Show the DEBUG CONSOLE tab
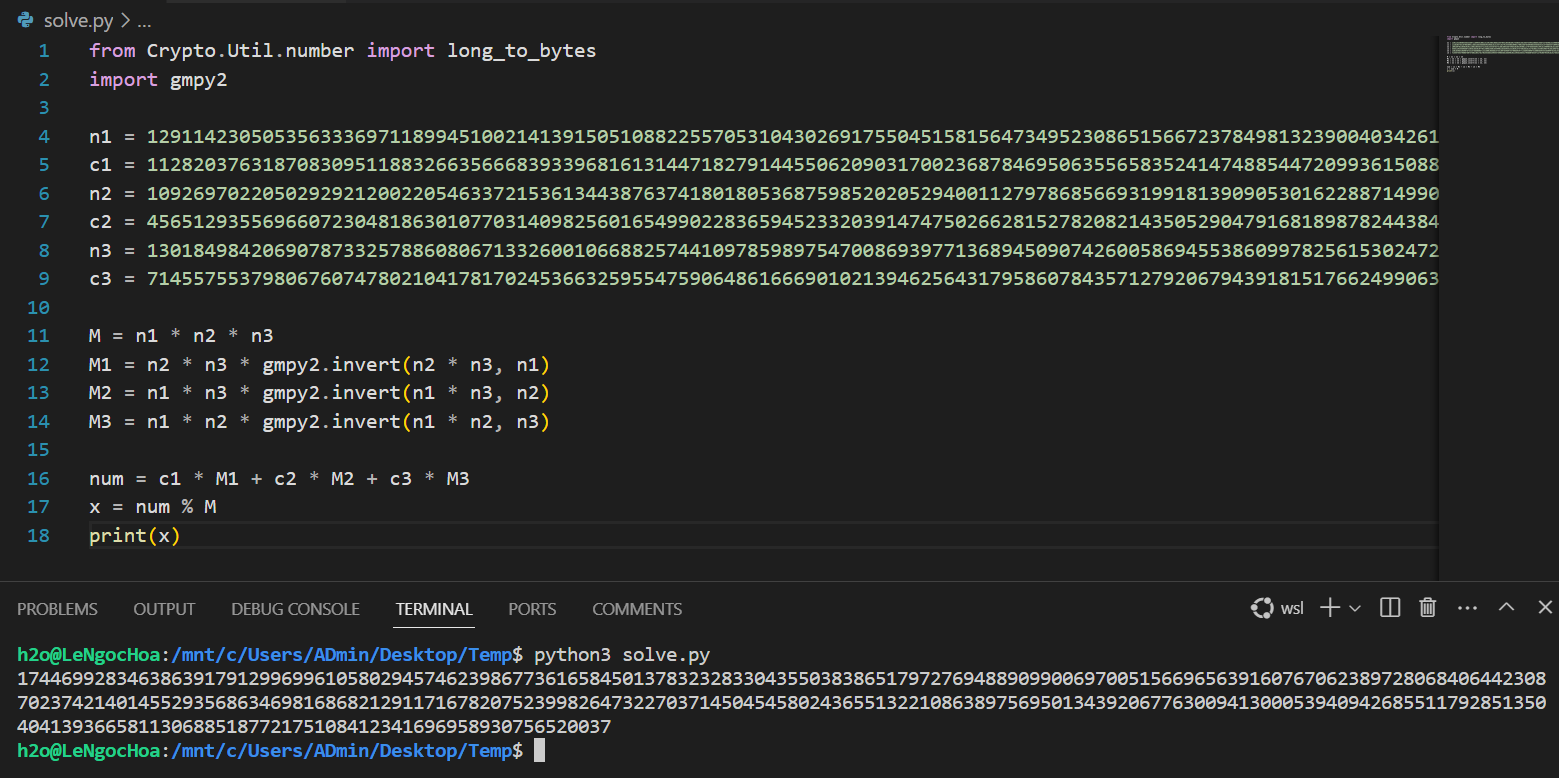The height and width of the screenshot is (778, 1559). click(295, 609)
